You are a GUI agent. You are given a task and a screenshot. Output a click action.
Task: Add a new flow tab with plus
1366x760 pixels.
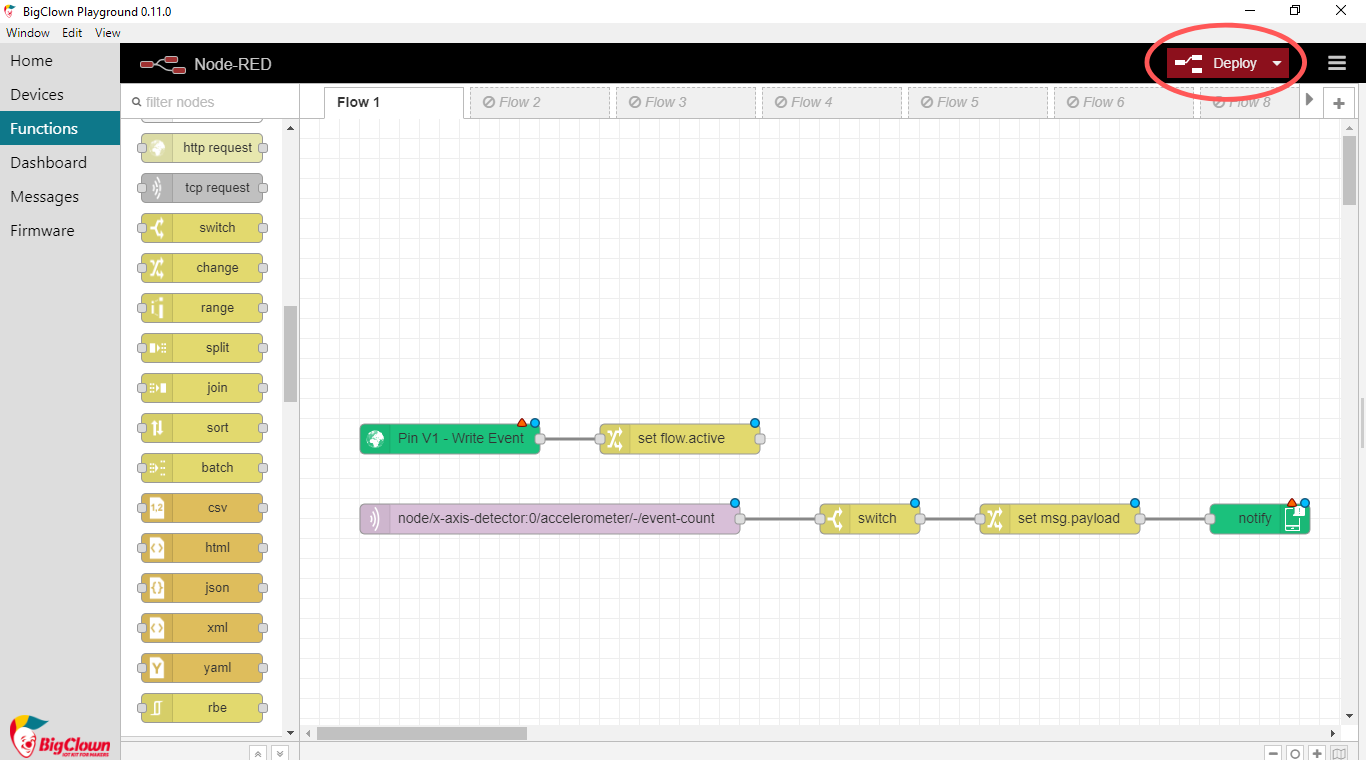[1339, 103]
